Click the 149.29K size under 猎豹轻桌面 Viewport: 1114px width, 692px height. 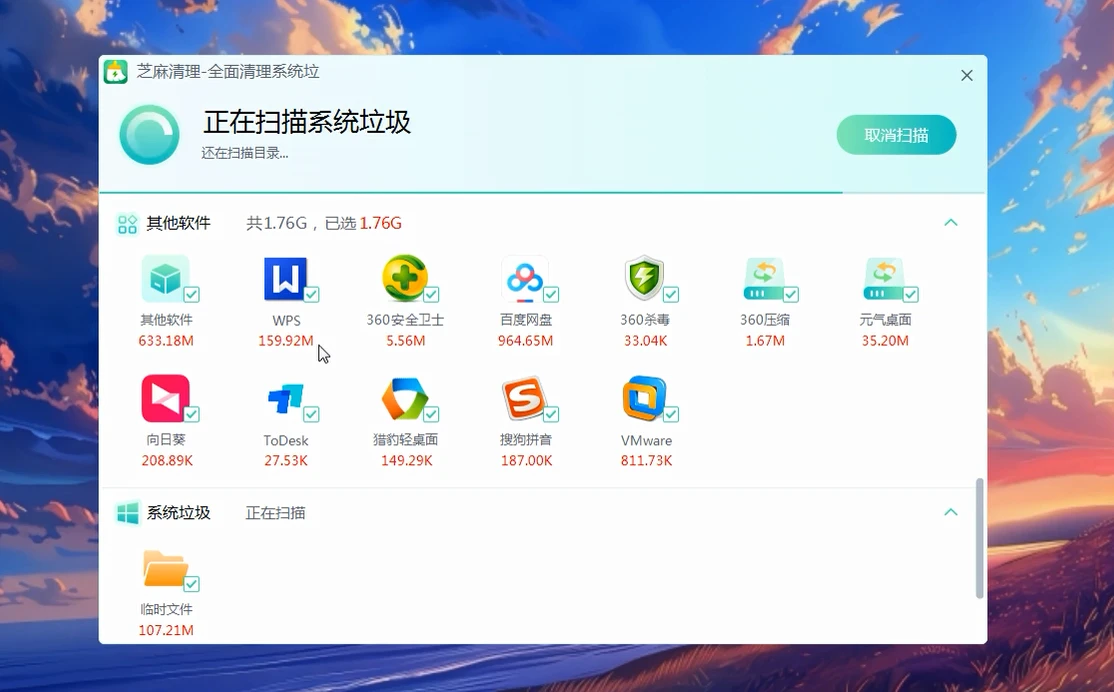(406, 460)
